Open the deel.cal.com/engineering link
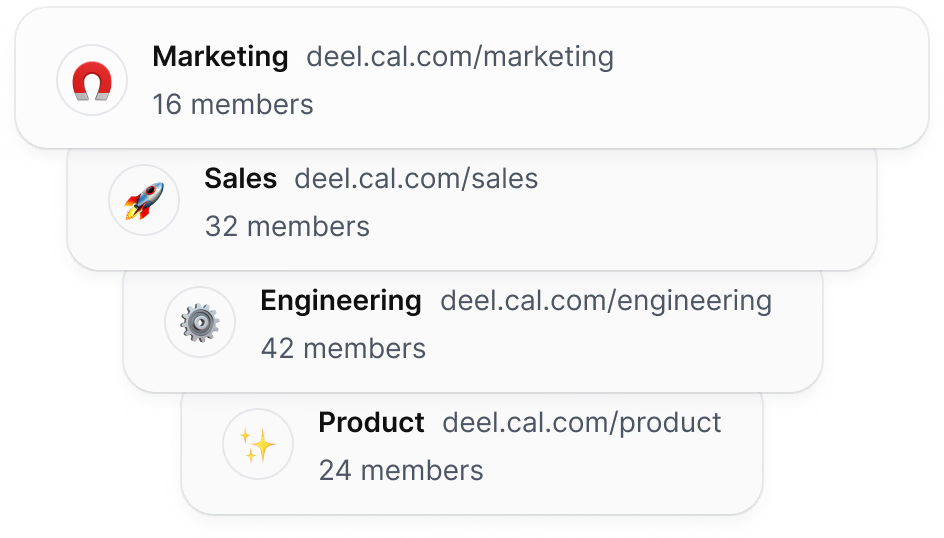 tap(606, 301)
